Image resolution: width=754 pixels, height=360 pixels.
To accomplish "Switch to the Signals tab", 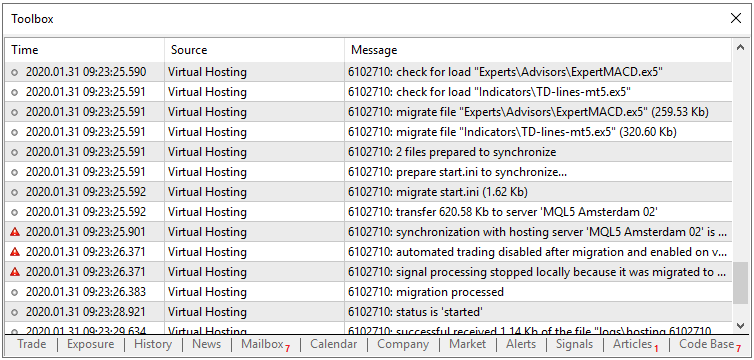I will tap(574, 344).
